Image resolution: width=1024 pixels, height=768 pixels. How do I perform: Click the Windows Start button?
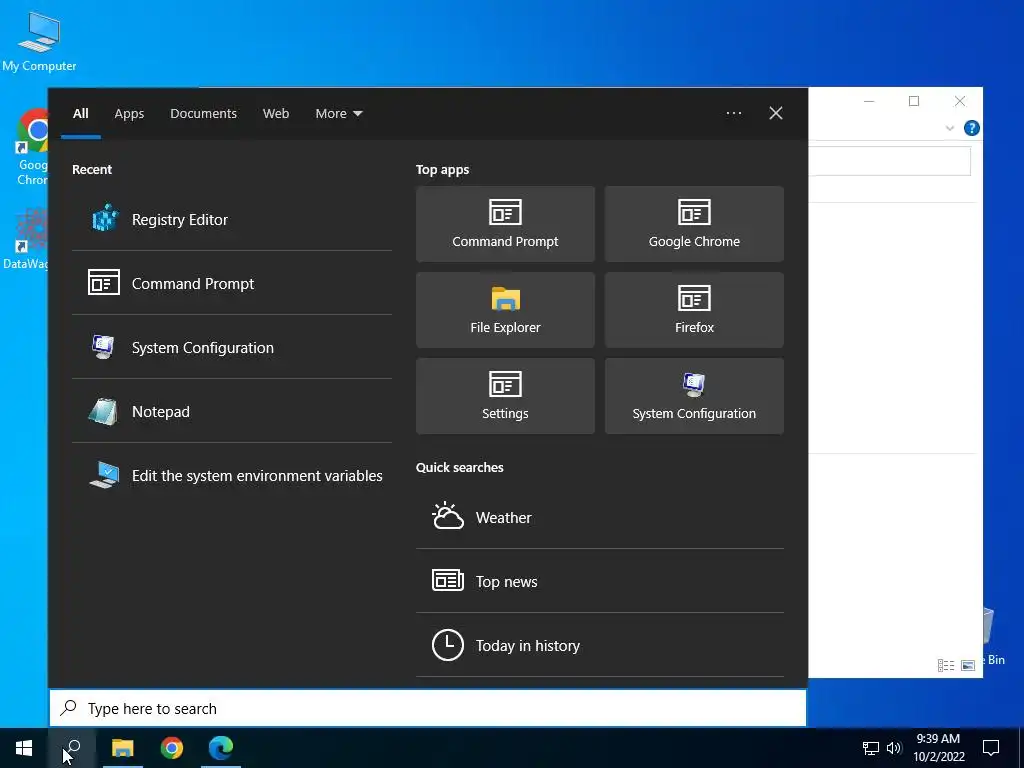coord(24,748)
